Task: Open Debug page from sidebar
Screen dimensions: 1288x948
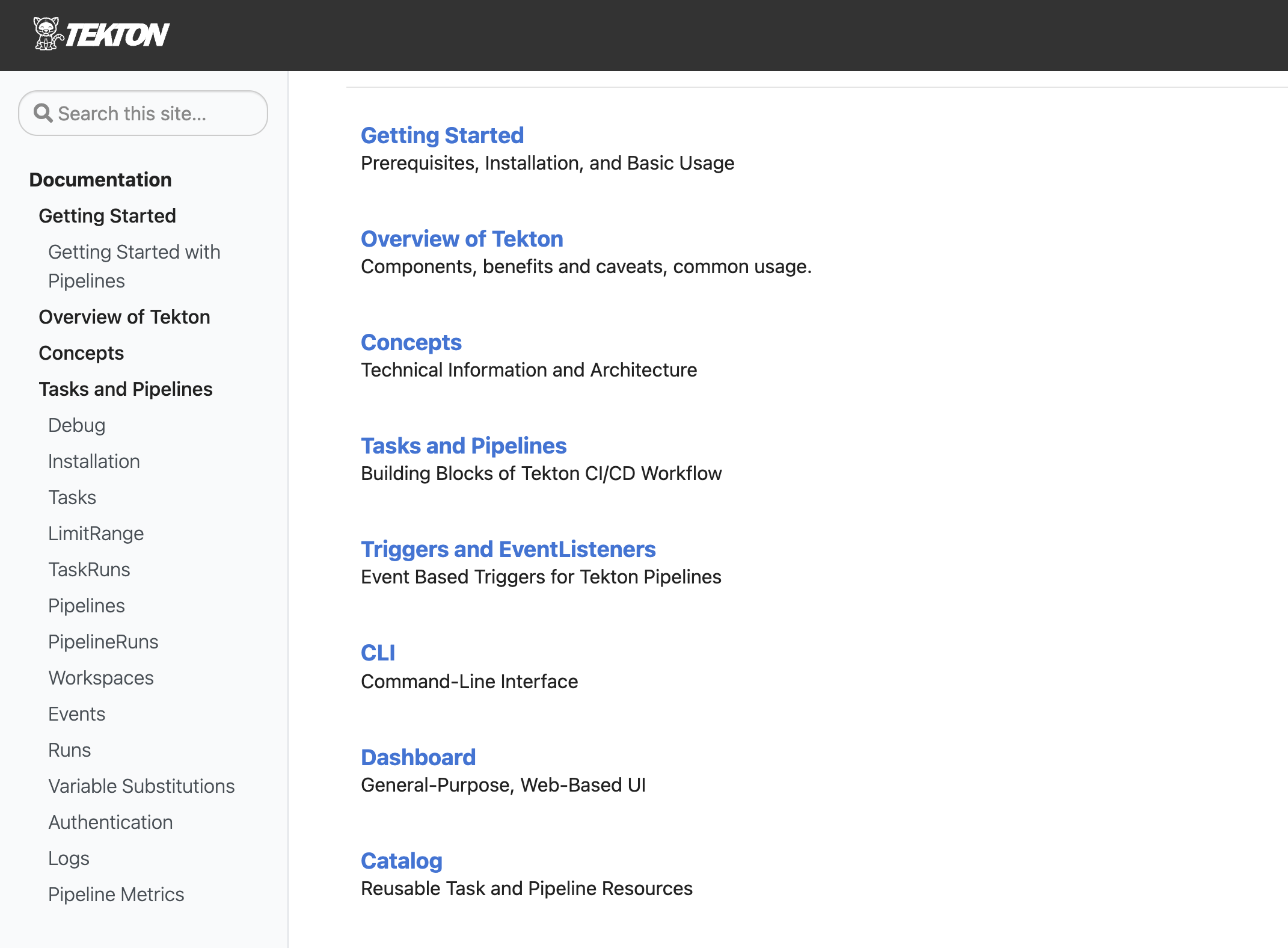Action: [x=76, y=425]
